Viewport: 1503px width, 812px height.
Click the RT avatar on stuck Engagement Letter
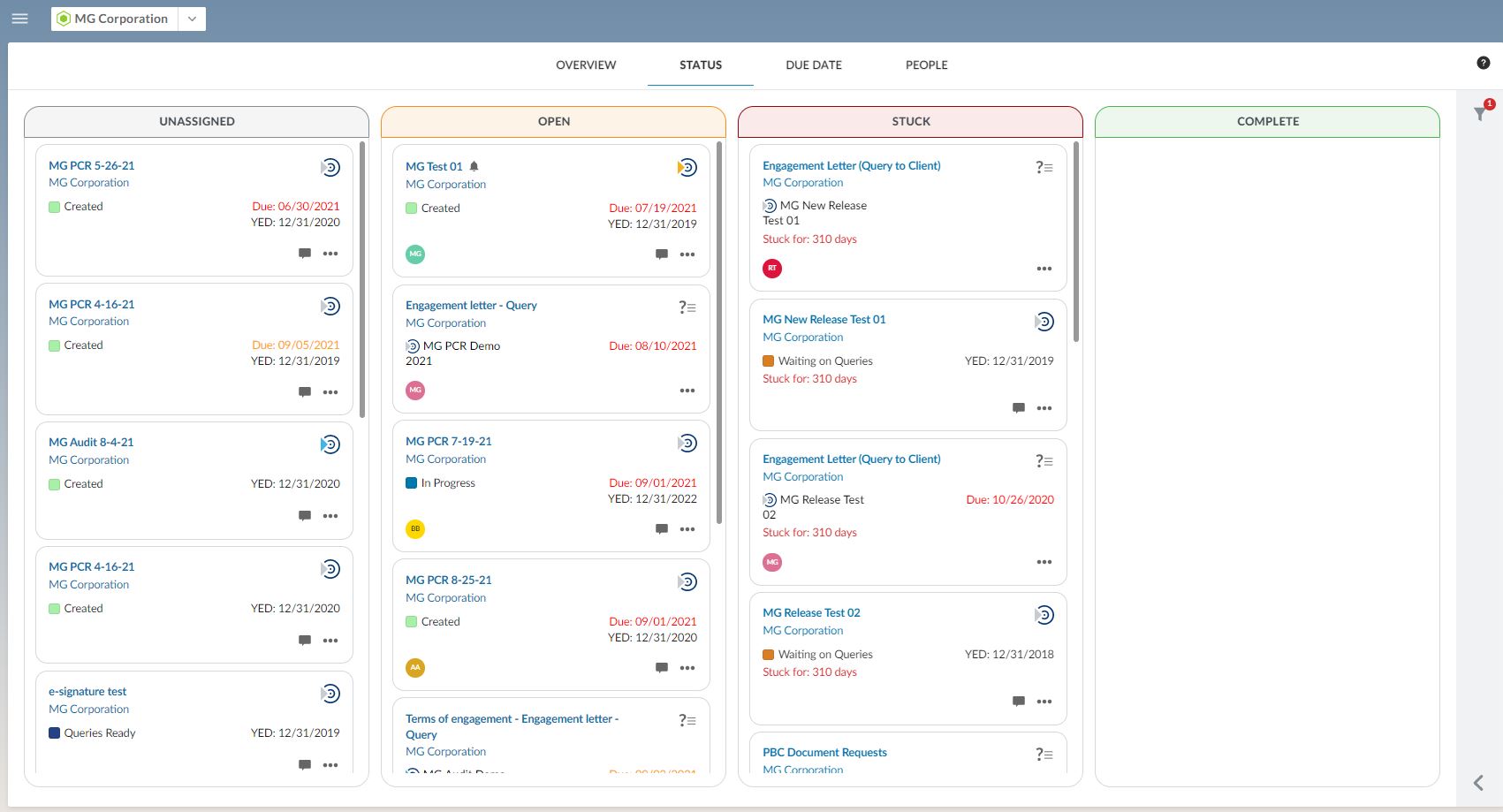coord(772,269)
